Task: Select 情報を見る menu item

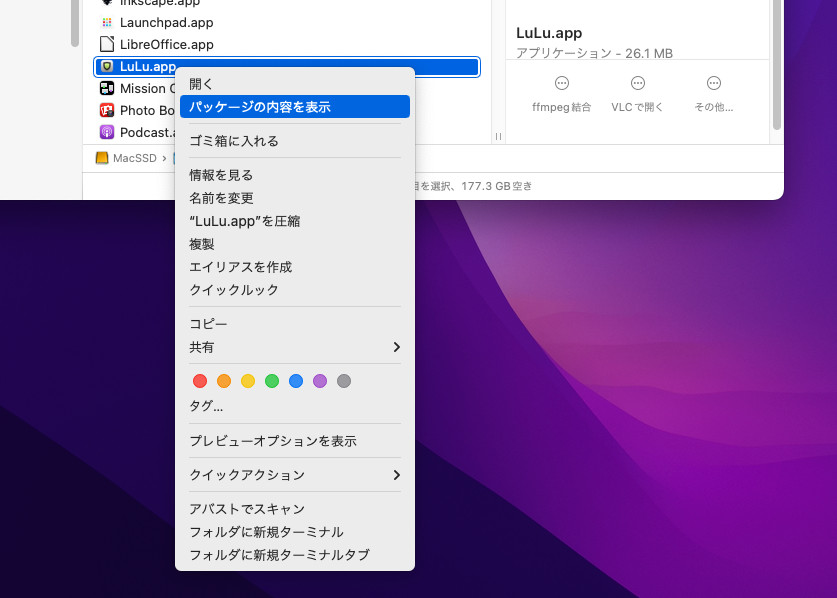Action: [x=295, y=175]
